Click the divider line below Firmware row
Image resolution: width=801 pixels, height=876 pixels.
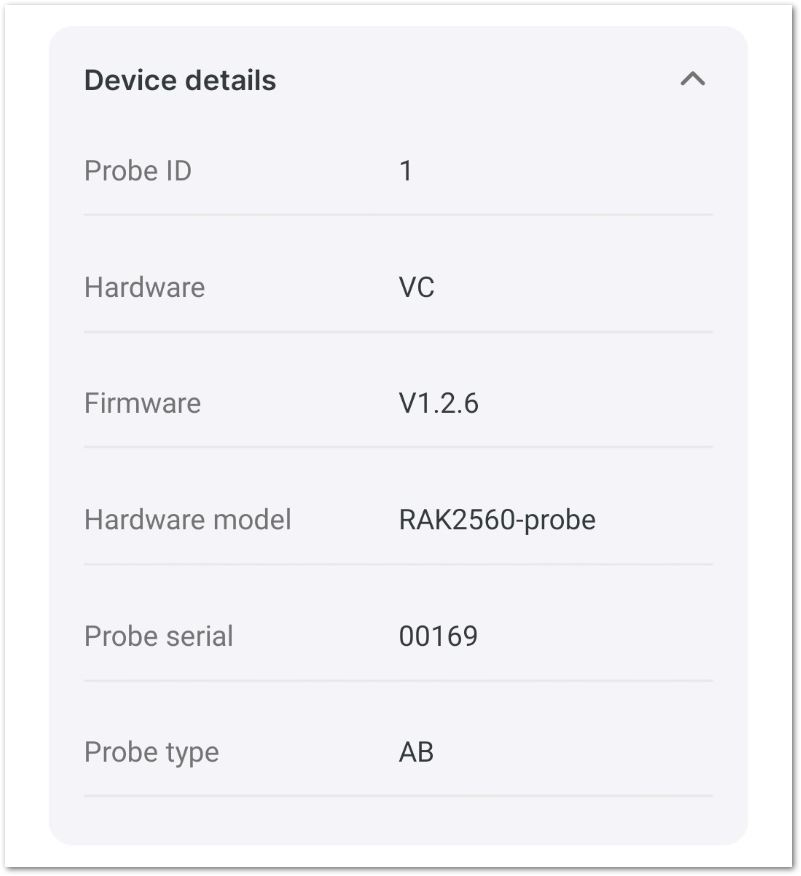click(x=398, y=446)
